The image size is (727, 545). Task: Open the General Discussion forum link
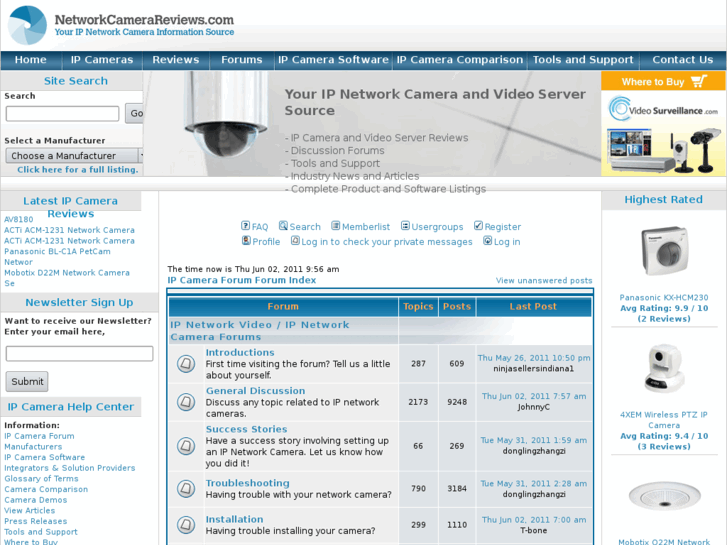tap(255, 391)
